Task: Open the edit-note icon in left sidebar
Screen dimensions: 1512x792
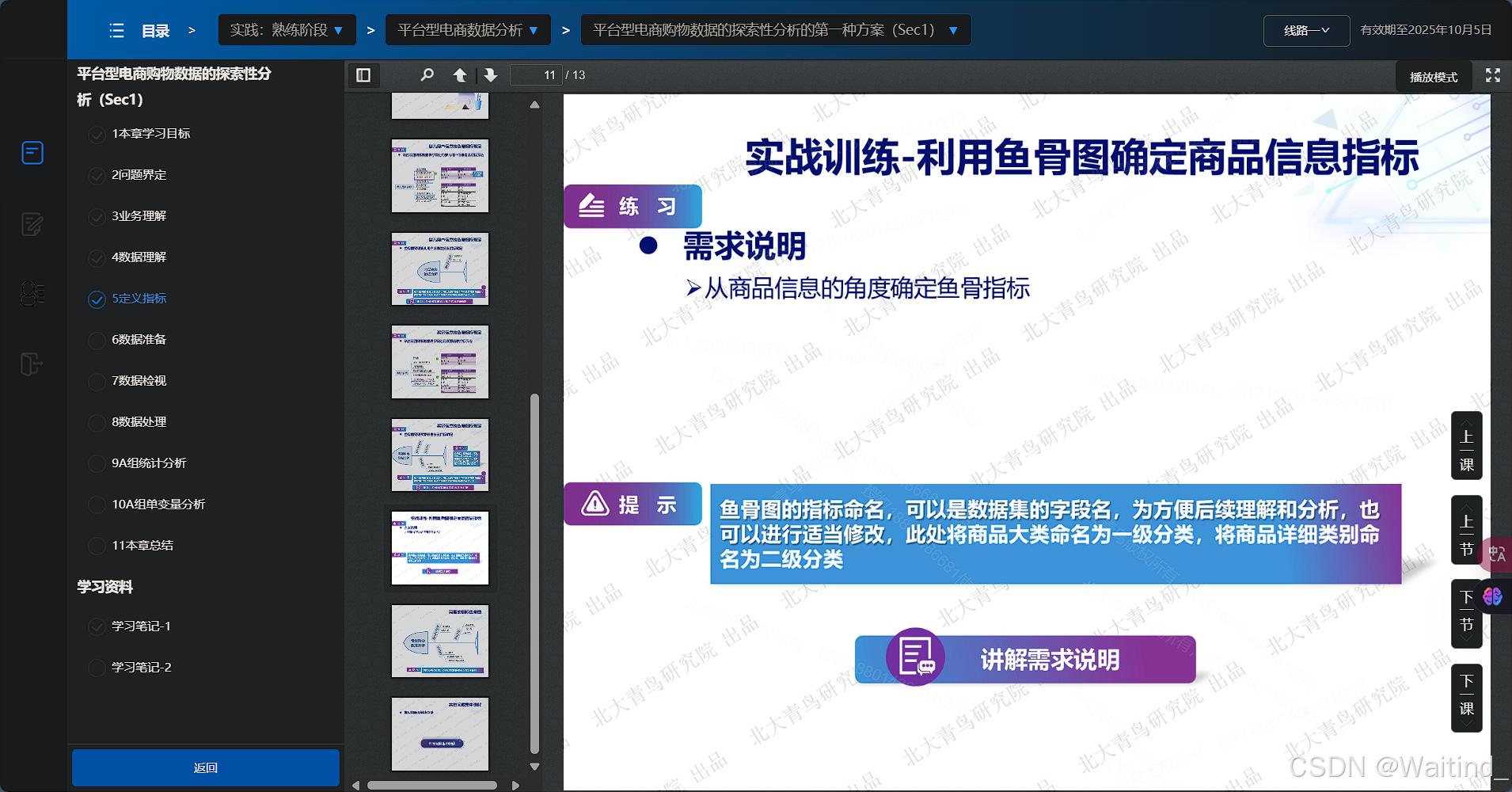Action: 32,224
